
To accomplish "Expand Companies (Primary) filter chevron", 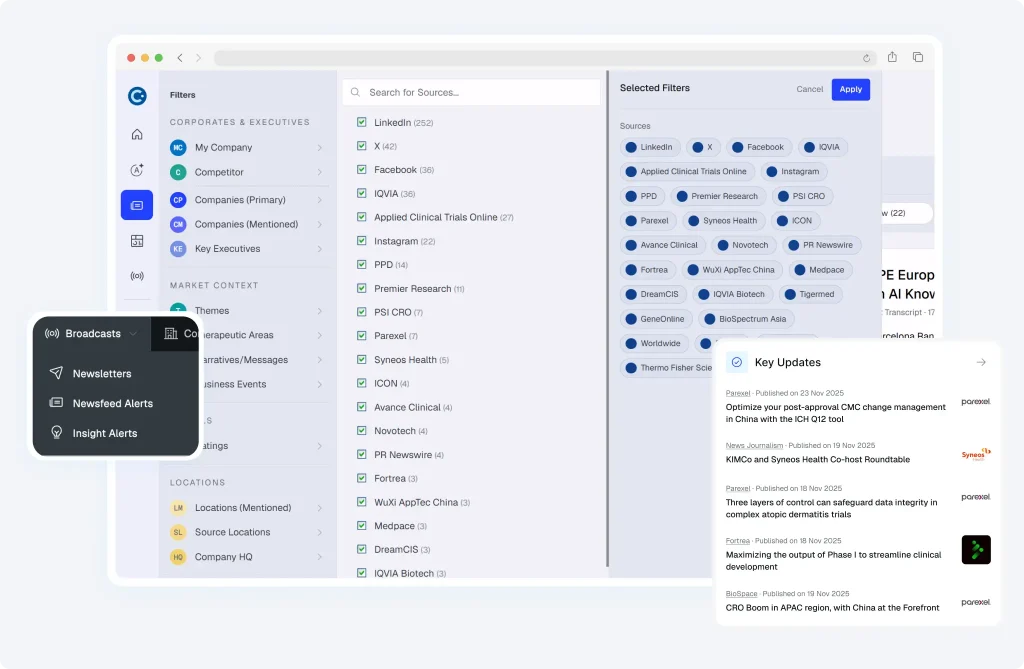I will click(319, 200).
